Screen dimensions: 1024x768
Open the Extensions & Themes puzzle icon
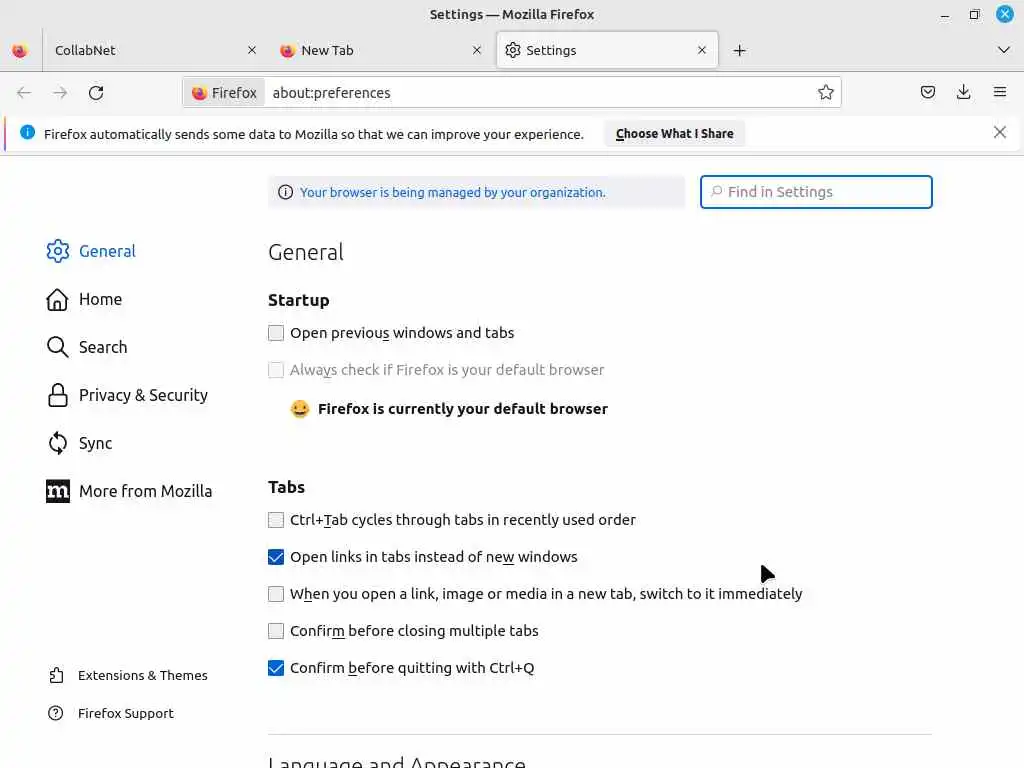click(x=57, y=676)
